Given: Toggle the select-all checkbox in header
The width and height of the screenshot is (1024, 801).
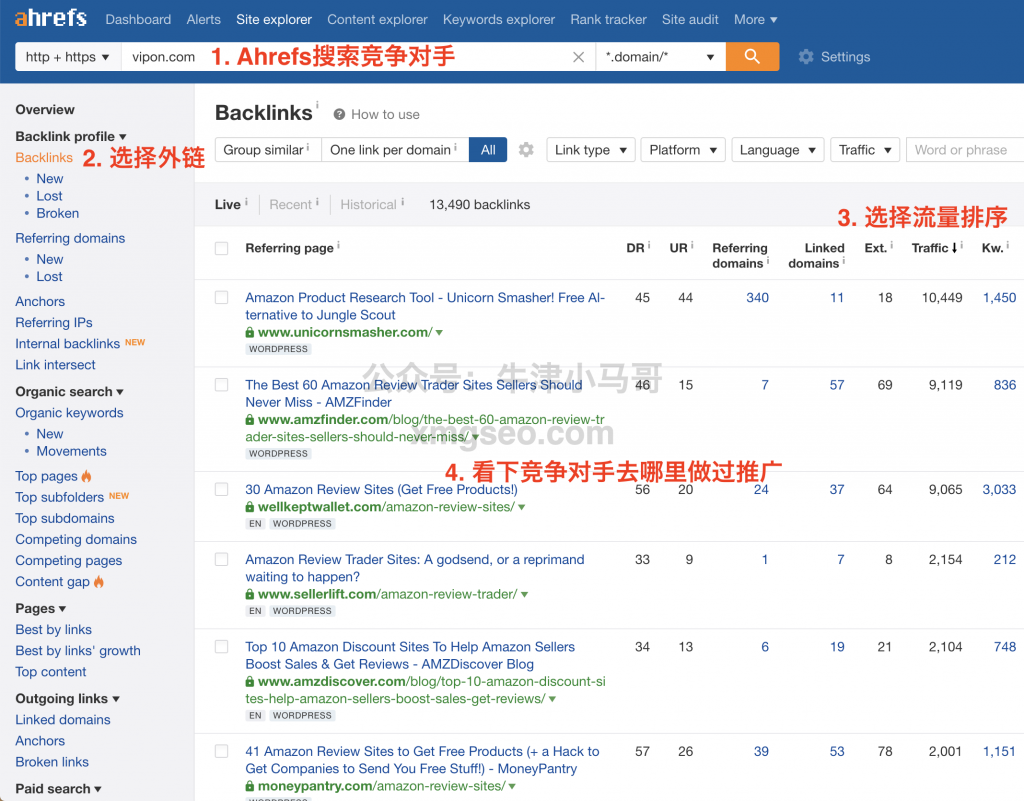Looking at the screenshot, I should point(222,248).
